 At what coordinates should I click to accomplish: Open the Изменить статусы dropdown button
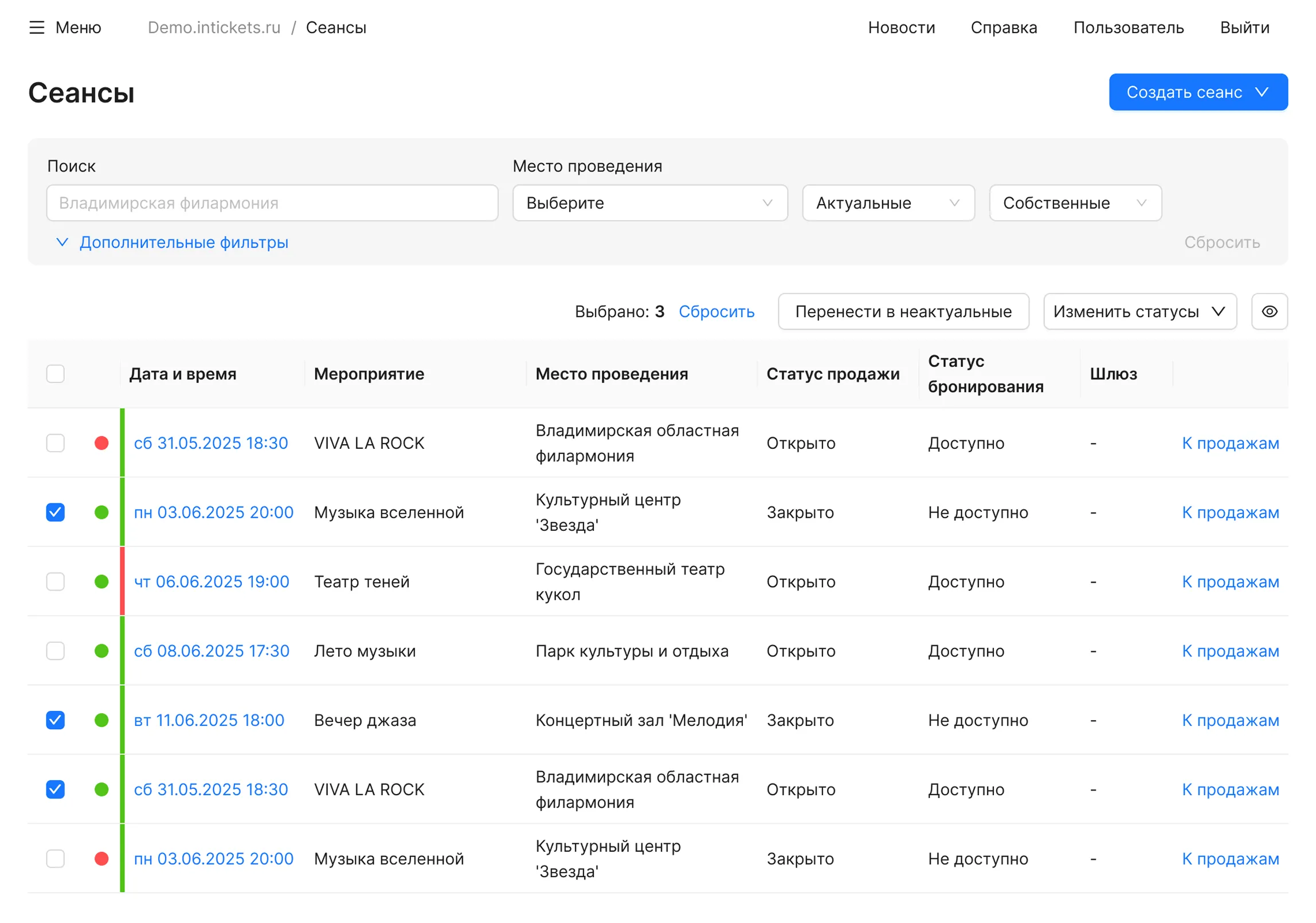tap(1139, 311)
